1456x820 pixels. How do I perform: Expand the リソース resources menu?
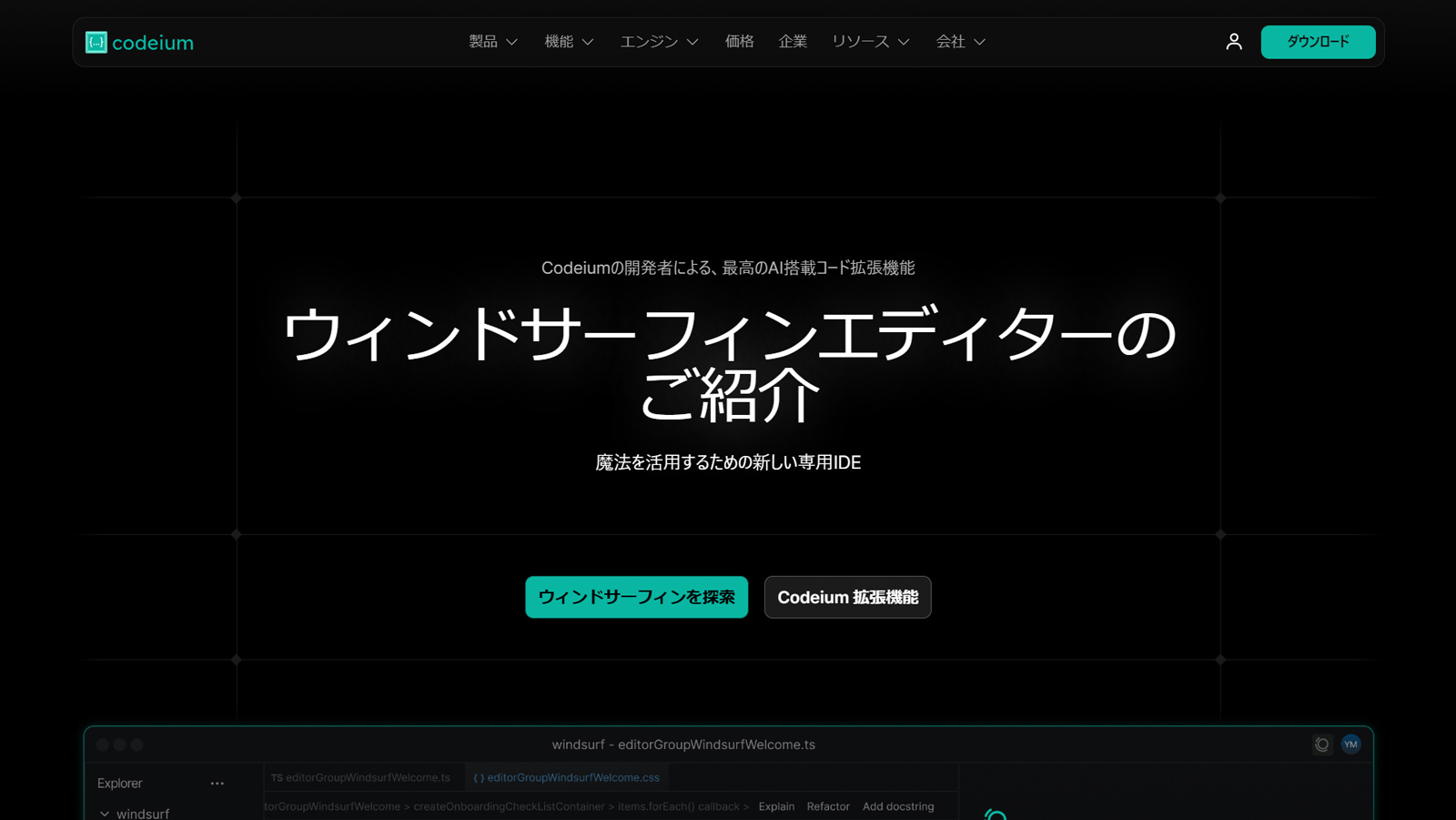click(x=871, y=42)
